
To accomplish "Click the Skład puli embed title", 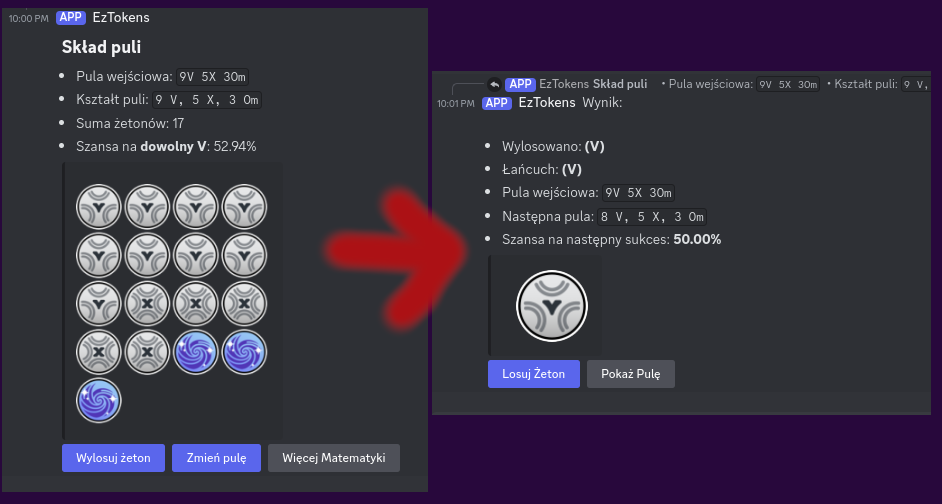I will (x=101, y=47).
